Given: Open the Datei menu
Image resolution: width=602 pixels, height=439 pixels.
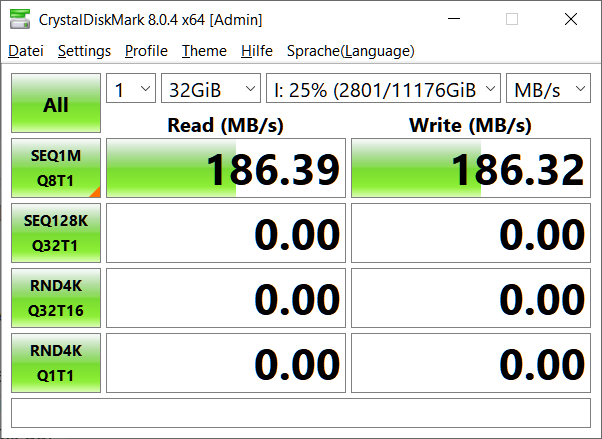Looking at the screenshot, I should click(26, 51).
